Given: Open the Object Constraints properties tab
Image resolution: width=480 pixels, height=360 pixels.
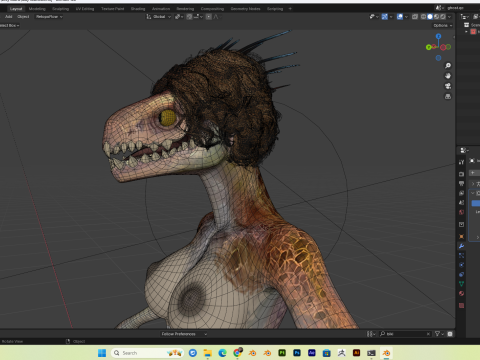Looking at the screenshot, I should click(461, 274).
